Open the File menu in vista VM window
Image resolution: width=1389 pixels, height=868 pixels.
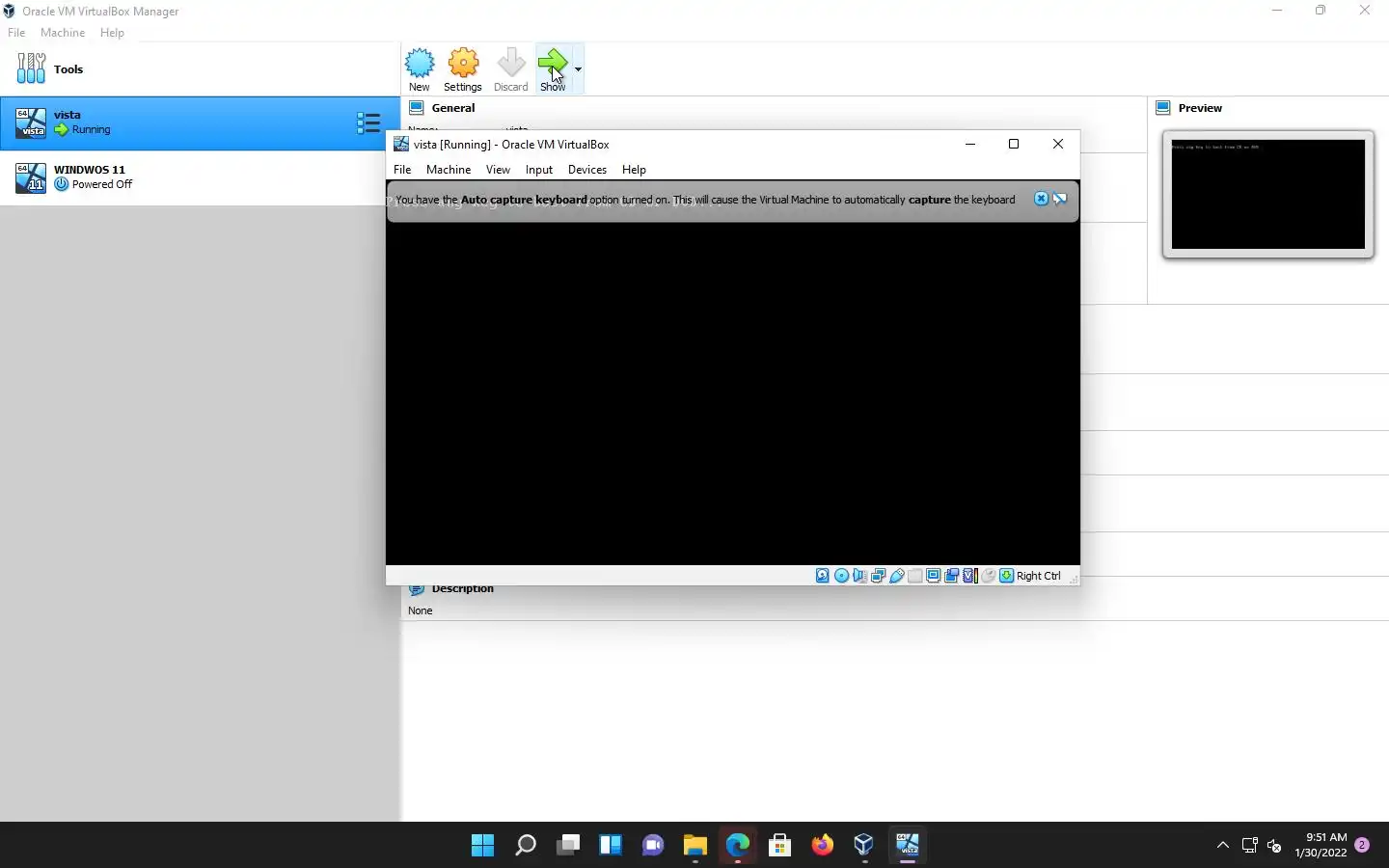point(402,170)
